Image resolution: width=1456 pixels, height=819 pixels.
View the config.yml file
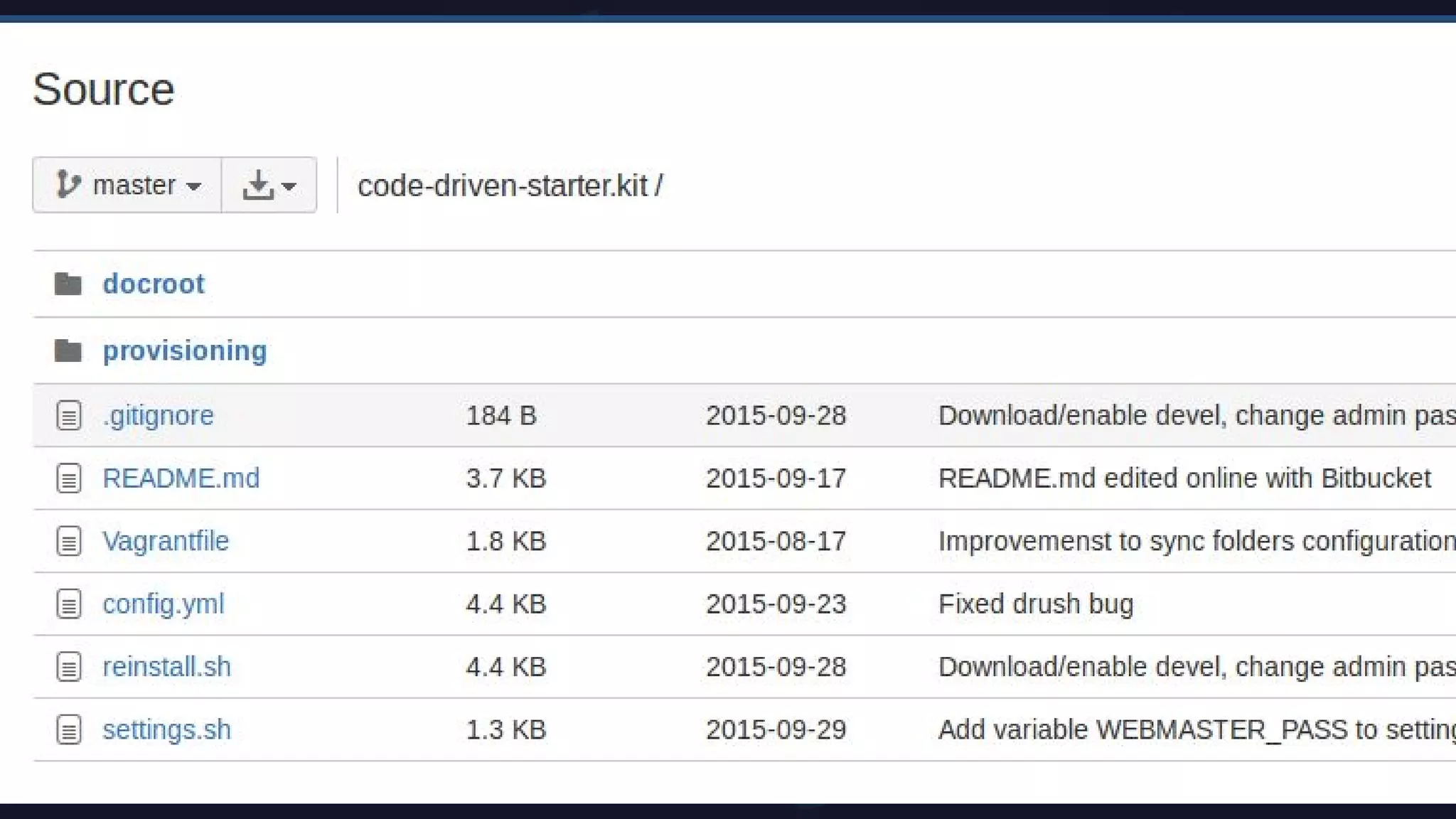[164, 604]
